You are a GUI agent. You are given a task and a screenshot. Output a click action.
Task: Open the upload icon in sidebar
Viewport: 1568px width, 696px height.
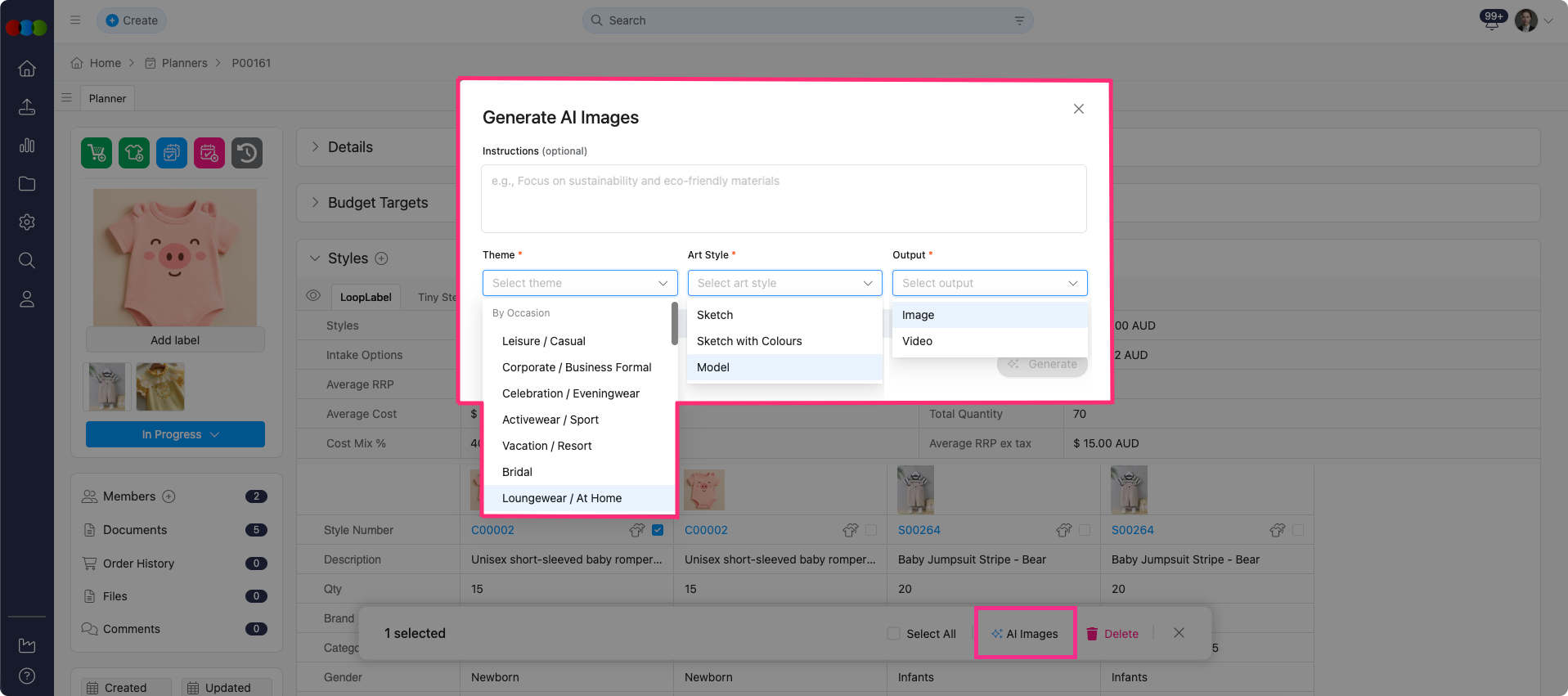pos(27,107)
